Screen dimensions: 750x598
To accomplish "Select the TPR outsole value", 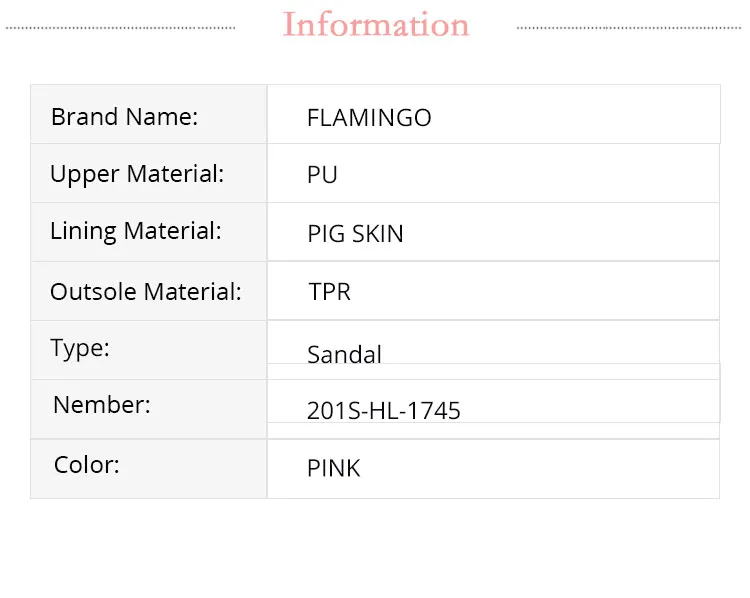I will 329,292.
